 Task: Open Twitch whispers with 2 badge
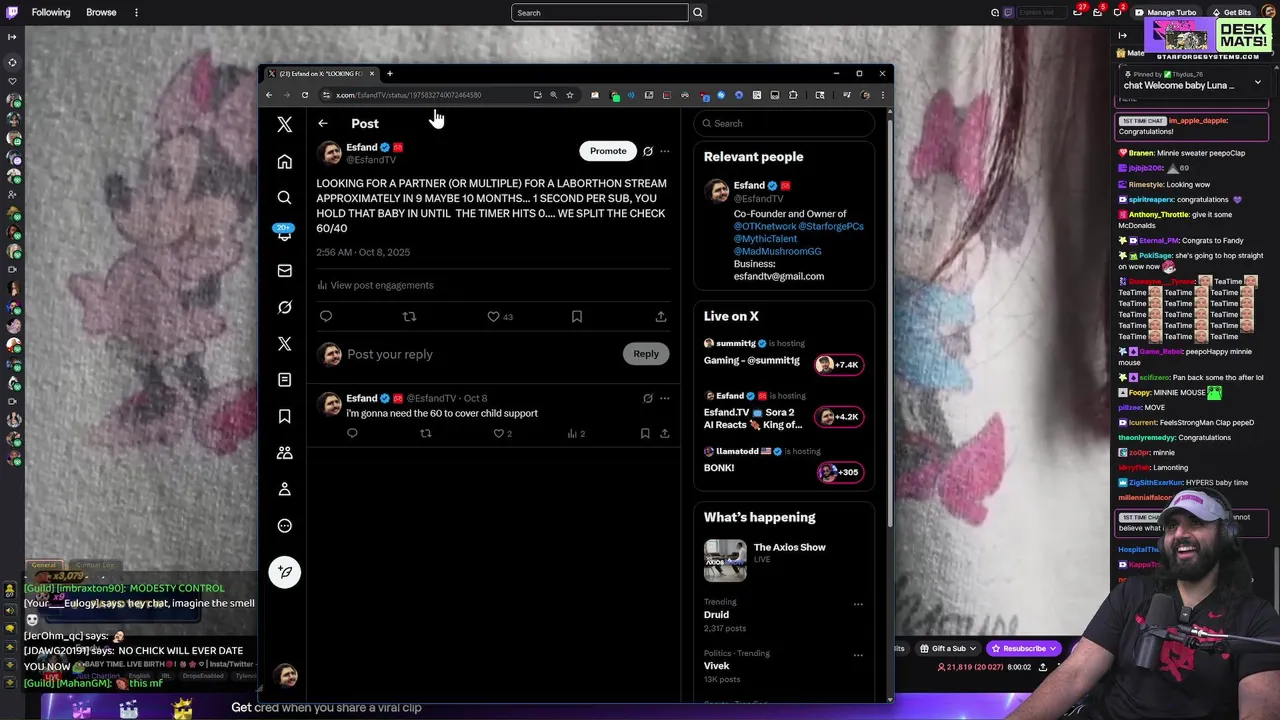point(1119,12)
